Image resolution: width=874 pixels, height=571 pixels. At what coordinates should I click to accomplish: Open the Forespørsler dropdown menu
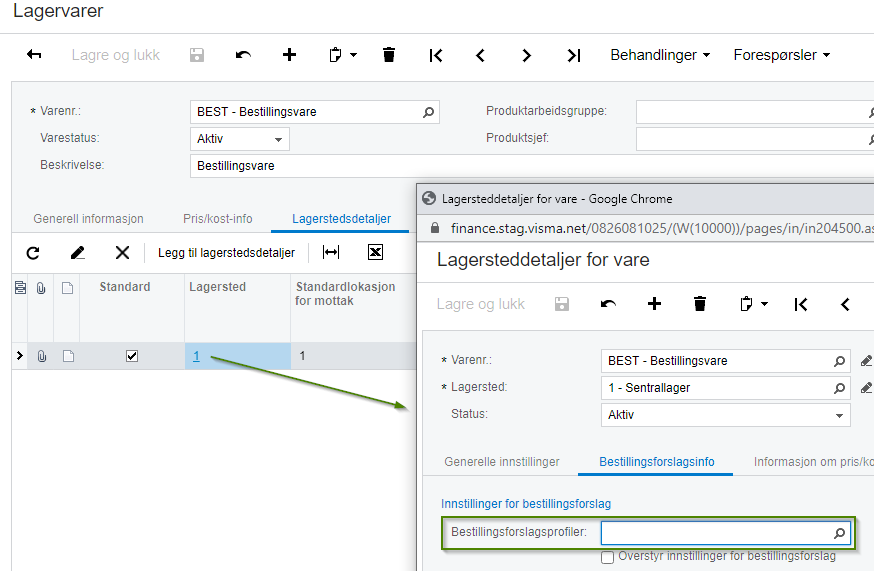click(x=781, y=55)
